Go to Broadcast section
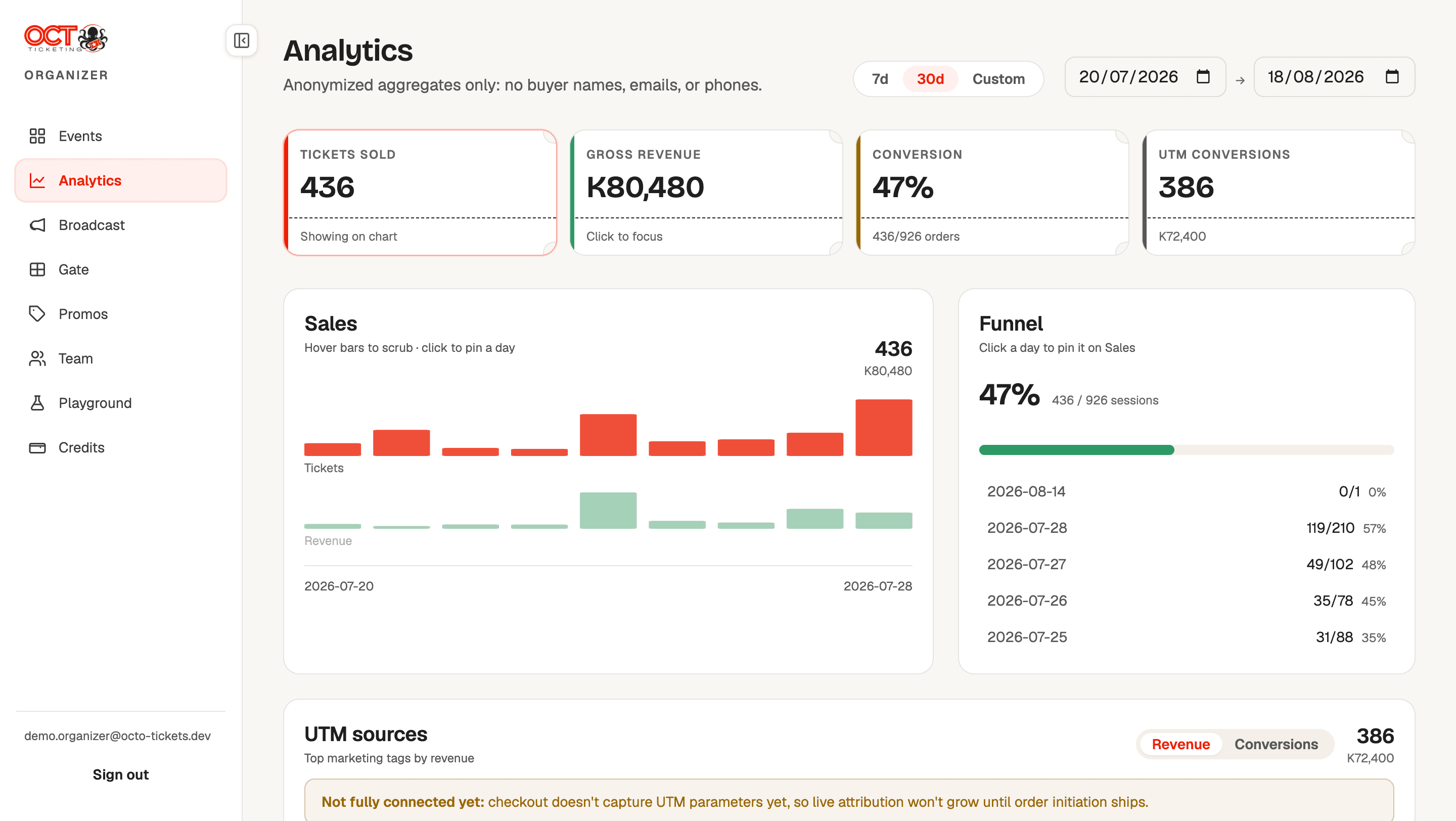Viewport: 1456px width, 821px height. click(121, 225)
